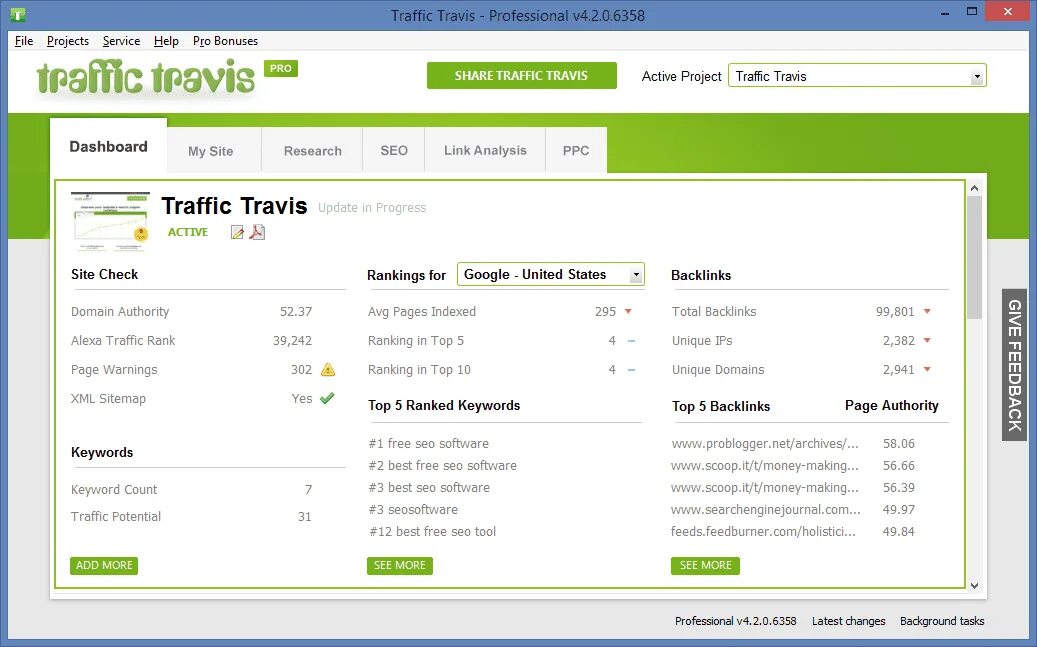Switch to the Link Analysis tab

coord(485,151)
